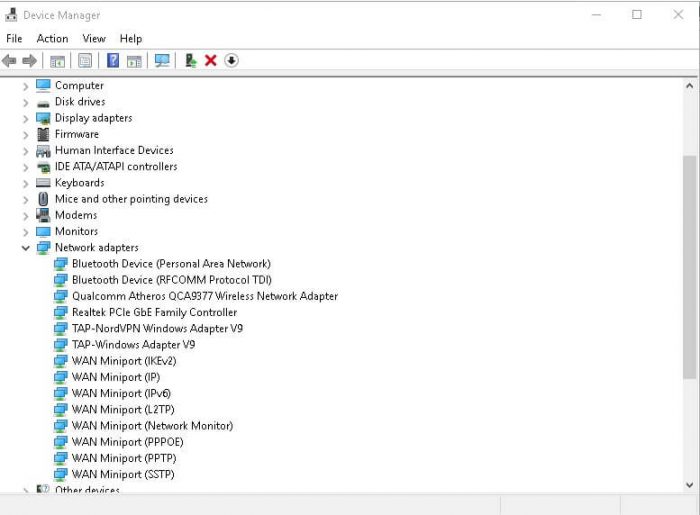The width and height of the screenshot is (700, 515).
Task: Expand the Firmware node
Action: tap(25, 135)
